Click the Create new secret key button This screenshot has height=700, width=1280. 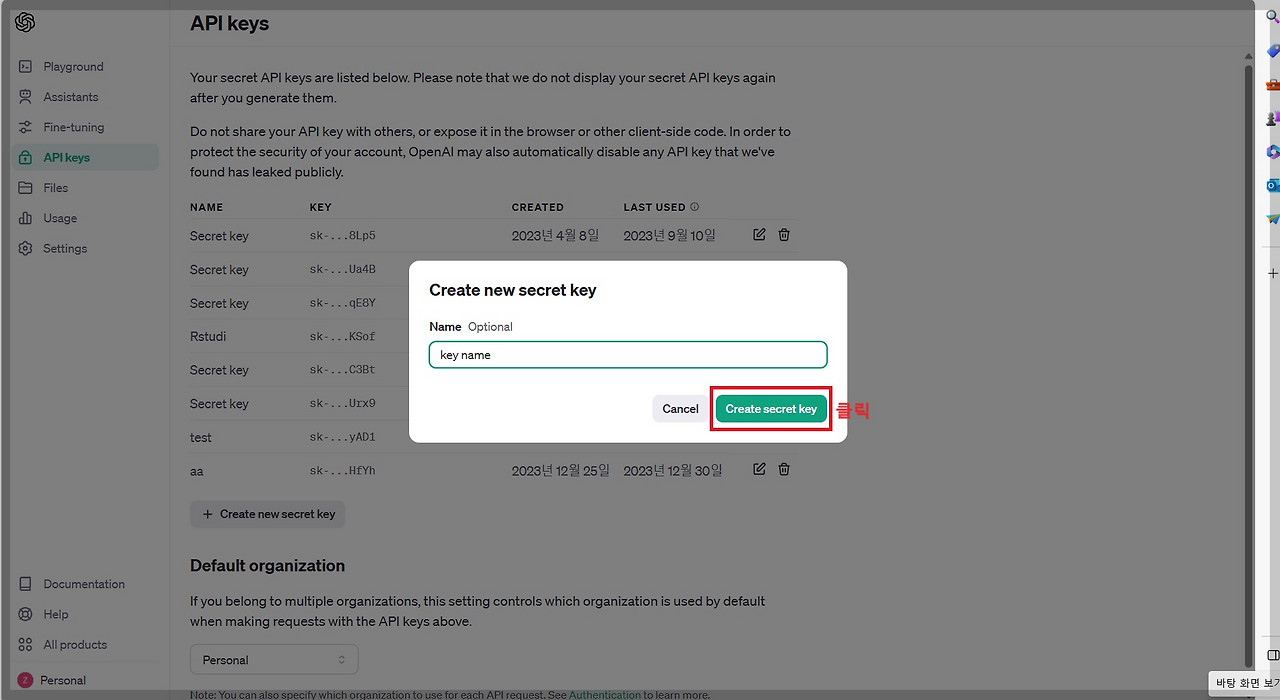268,514
